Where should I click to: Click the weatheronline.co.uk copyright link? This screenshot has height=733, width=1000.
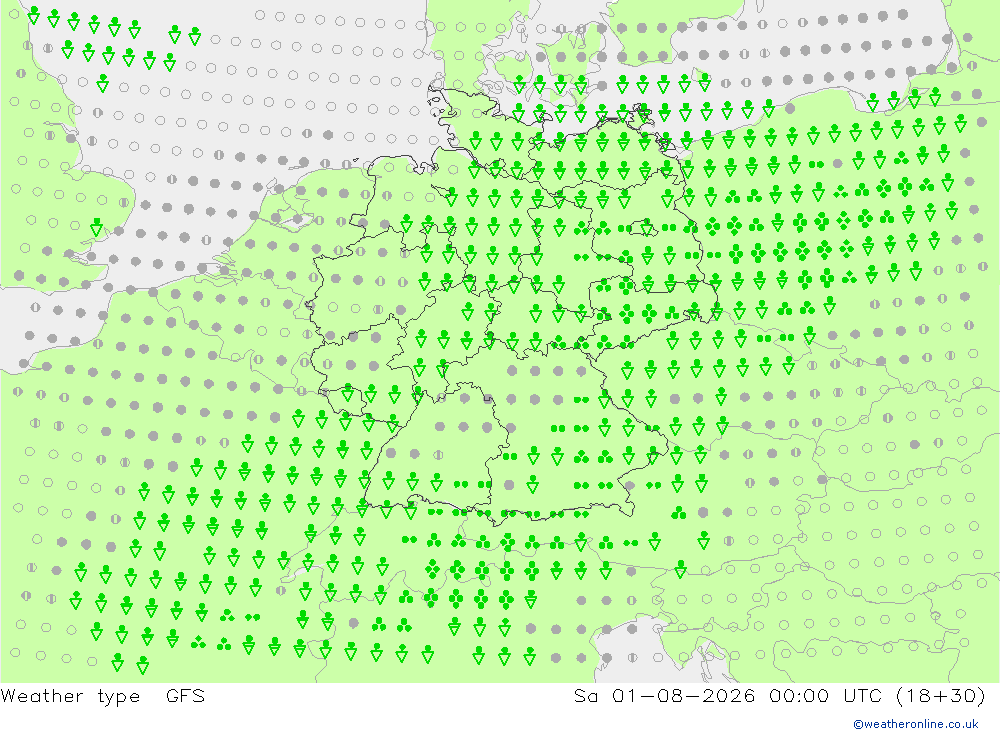916,724
